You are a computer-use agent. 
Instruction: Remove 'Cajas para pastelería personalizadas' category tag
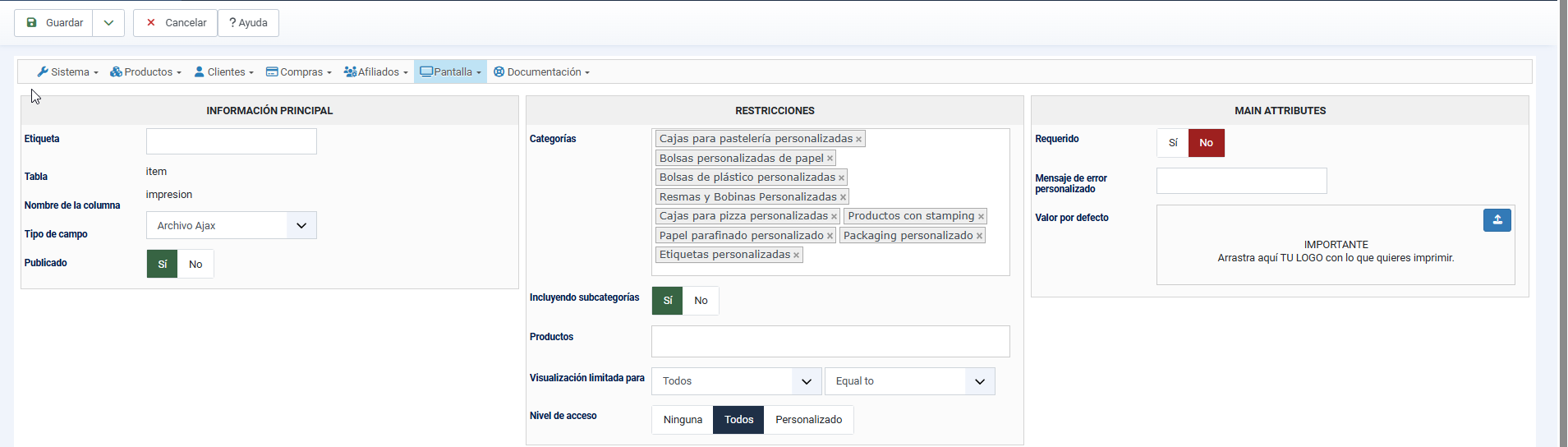[x=858, y=140]
